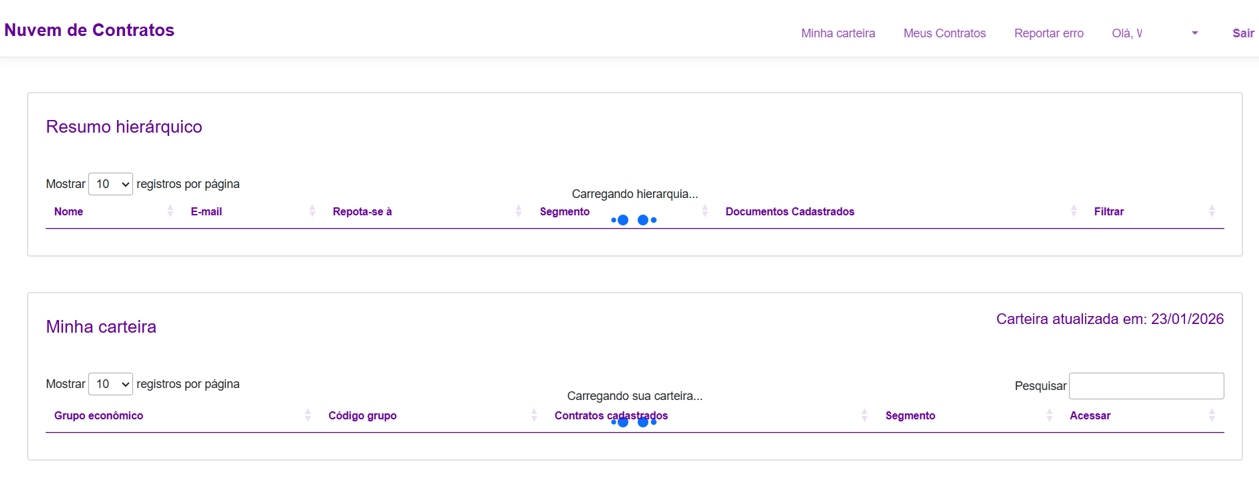Click the Reportar erro link

pos(1048,34)
